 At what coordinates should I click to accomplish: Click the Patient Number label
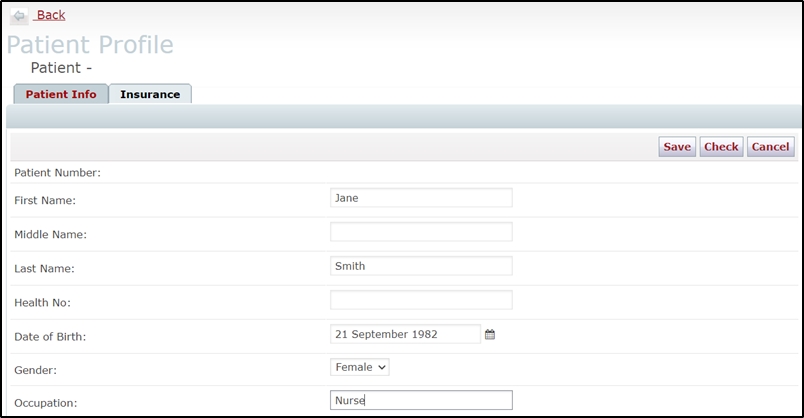tap(57, 173)
